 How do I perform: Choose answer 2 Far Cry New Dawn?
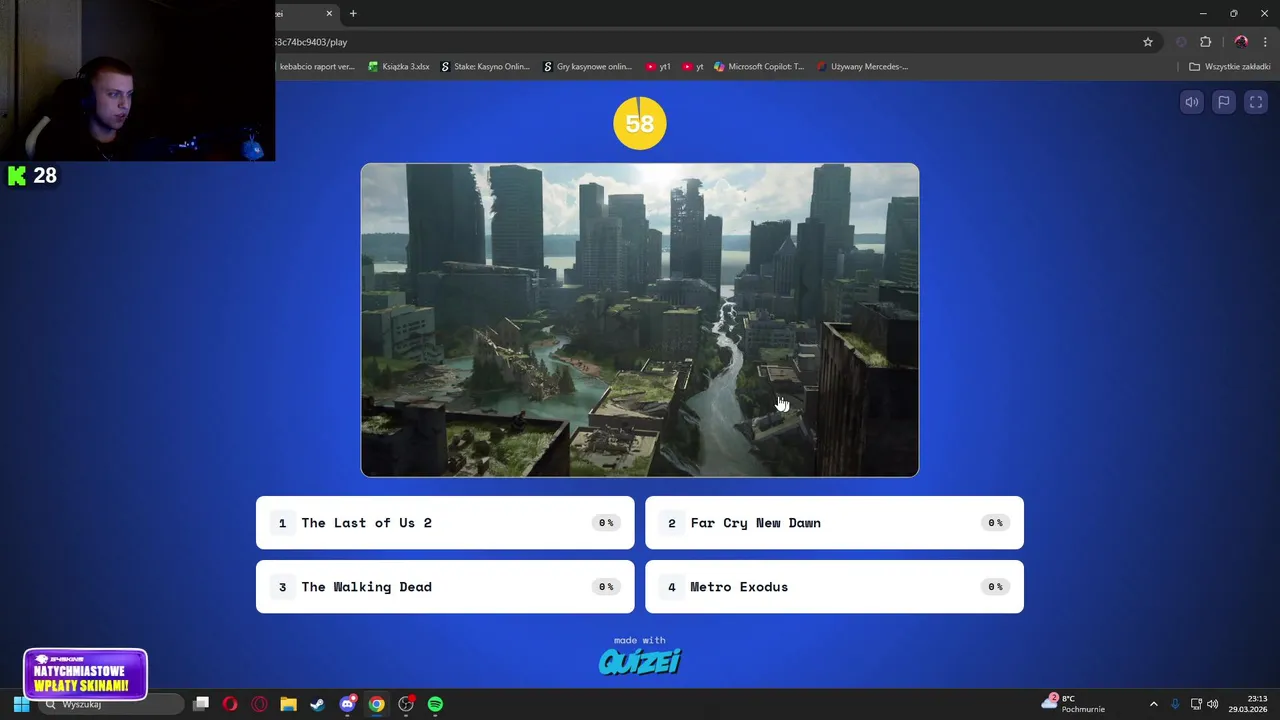point(834,523)
